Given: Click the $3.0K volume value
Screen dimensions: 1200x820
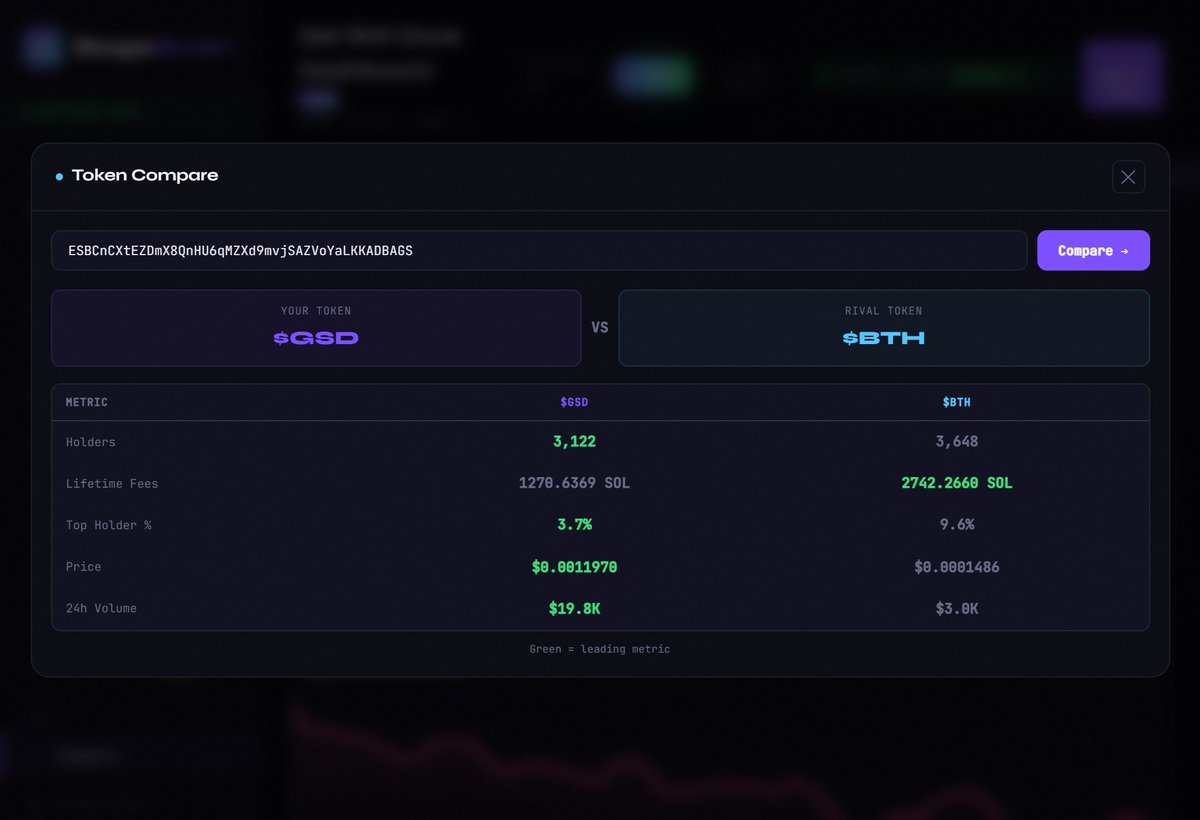Looking at the screenshot, I should pos(956,608).
